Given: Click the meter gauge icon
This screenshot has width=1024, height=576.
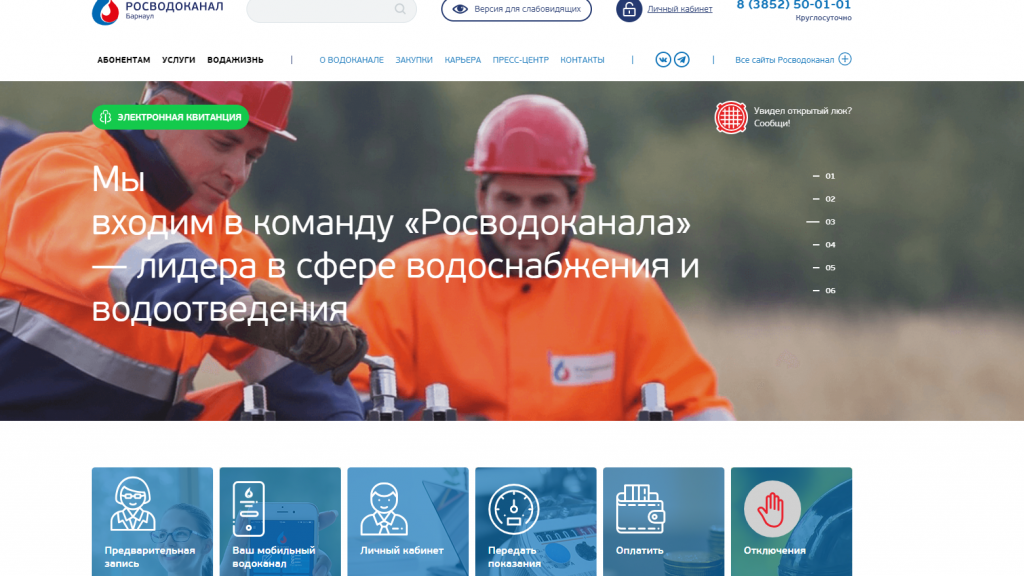Looking at the screenshot, I should coord(513,509).
